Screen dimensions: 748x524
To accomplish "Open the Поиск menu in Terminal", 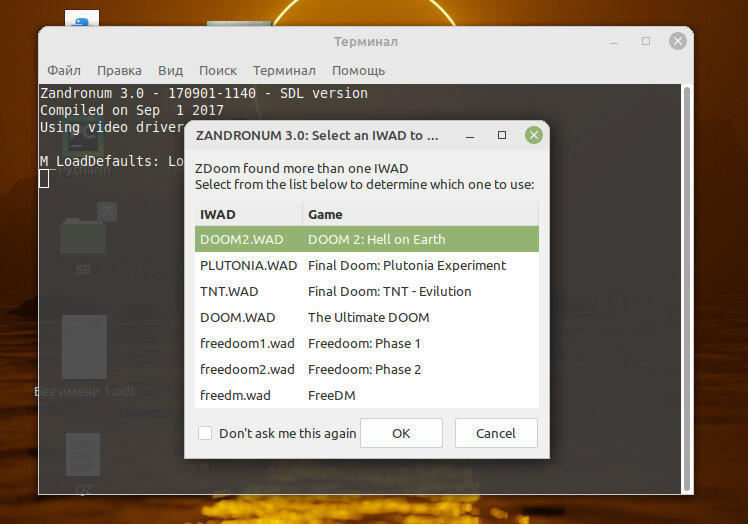I will tap(218, 71).
